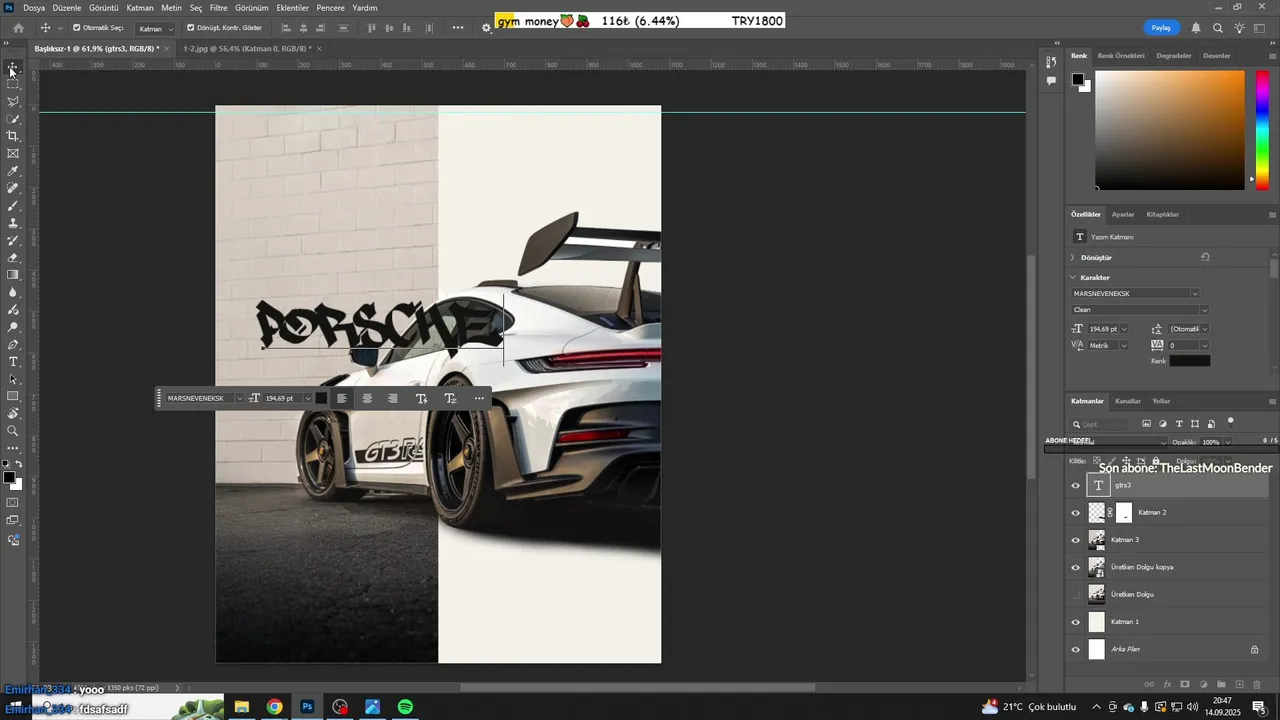Open the Clean font style dropdown

pyautogui.click(x=1204, y=310)
